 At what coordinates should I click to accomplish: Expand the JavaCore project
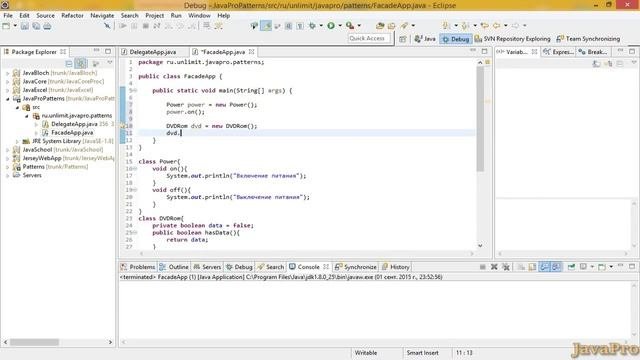click(7, 82)
